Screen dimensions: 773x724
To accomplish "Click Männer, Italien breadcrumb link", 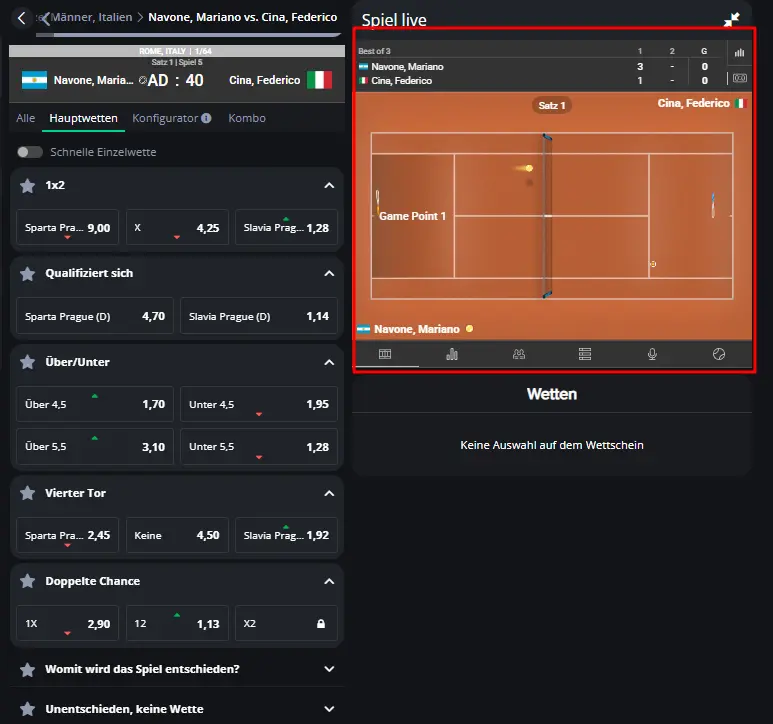I will point(91,17).
